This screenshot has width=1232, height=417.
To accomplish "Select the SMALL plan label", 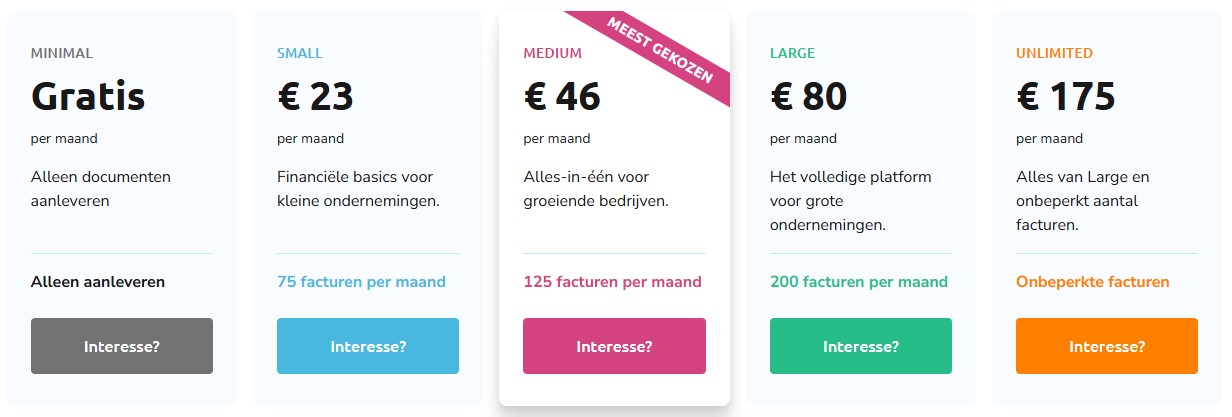I will click(x=300, y=53).
